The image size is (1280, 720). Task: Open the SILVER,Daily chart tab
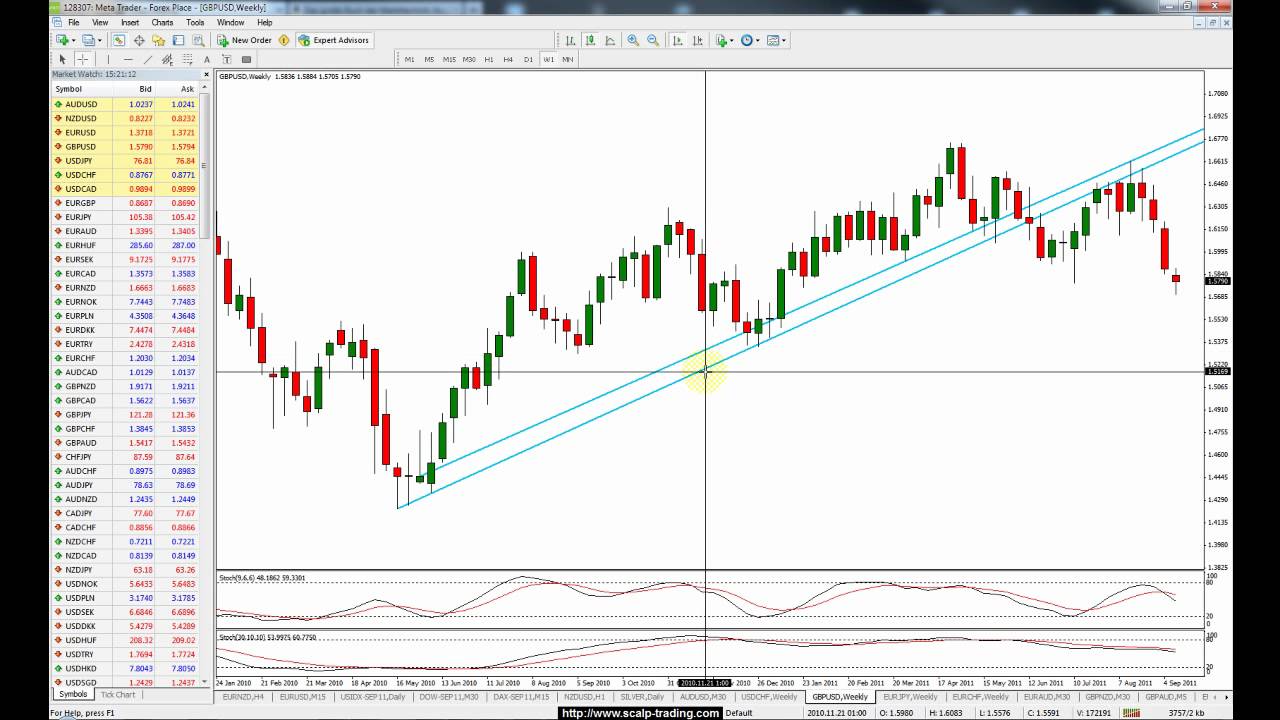642,696
